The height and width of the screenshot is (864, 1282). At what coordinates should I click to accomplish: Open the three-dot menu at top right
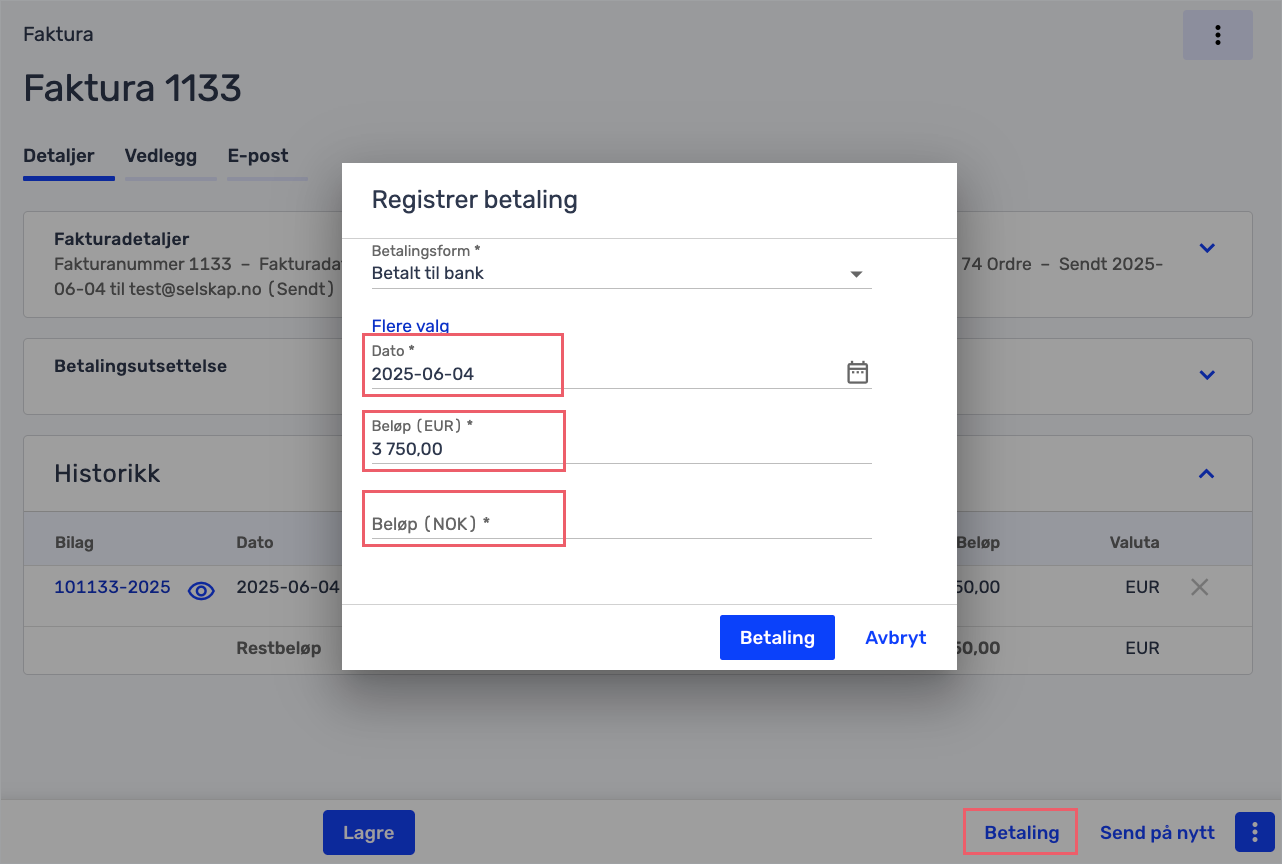pos(1217,35)
